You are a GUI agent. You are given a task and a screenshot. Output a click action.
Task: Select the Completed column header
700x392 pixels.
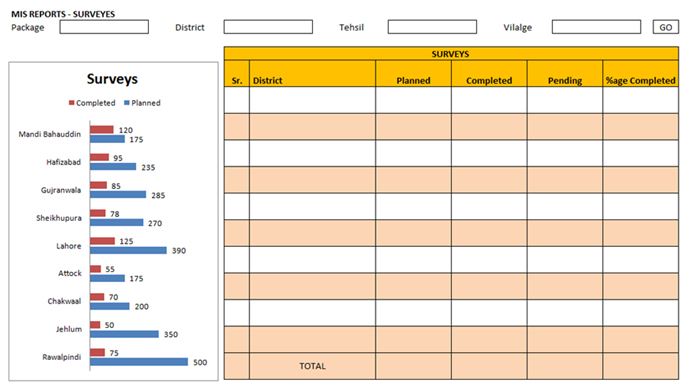pos(489,74)
